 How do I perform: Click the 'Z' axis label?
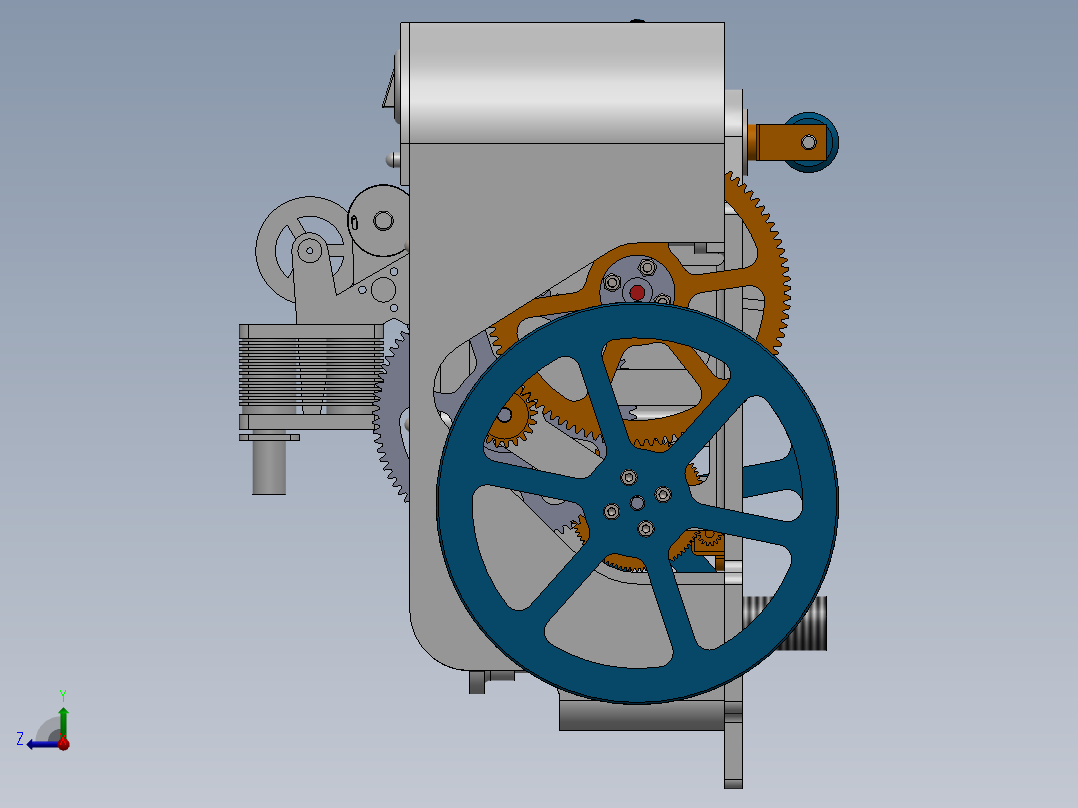20,739
